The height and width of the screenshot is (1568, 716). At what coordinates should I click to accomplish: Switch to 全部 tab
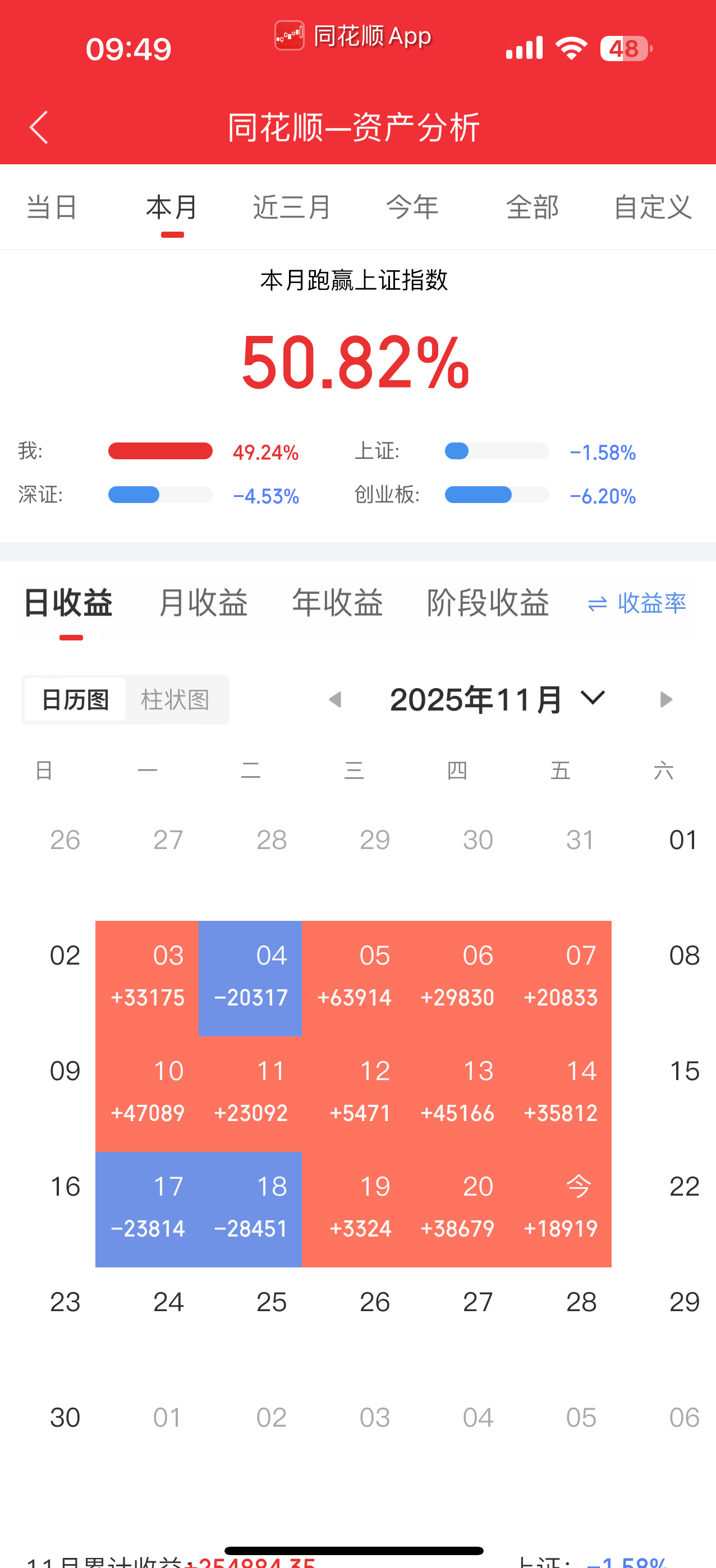click(533, 207)
